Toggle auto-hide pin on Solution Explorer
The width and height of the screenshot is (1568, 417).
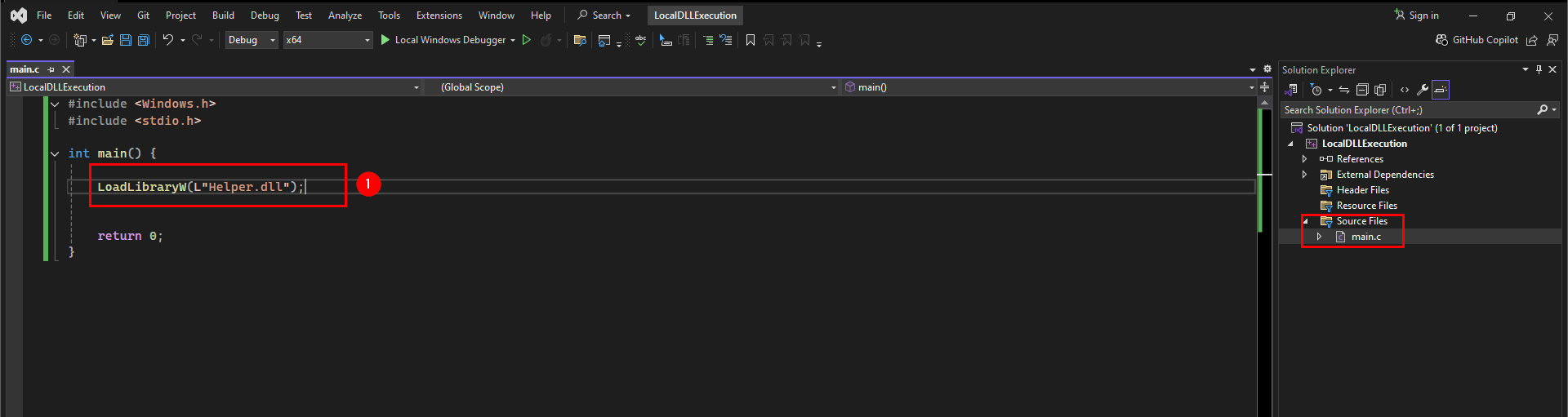coord(1539,69)
